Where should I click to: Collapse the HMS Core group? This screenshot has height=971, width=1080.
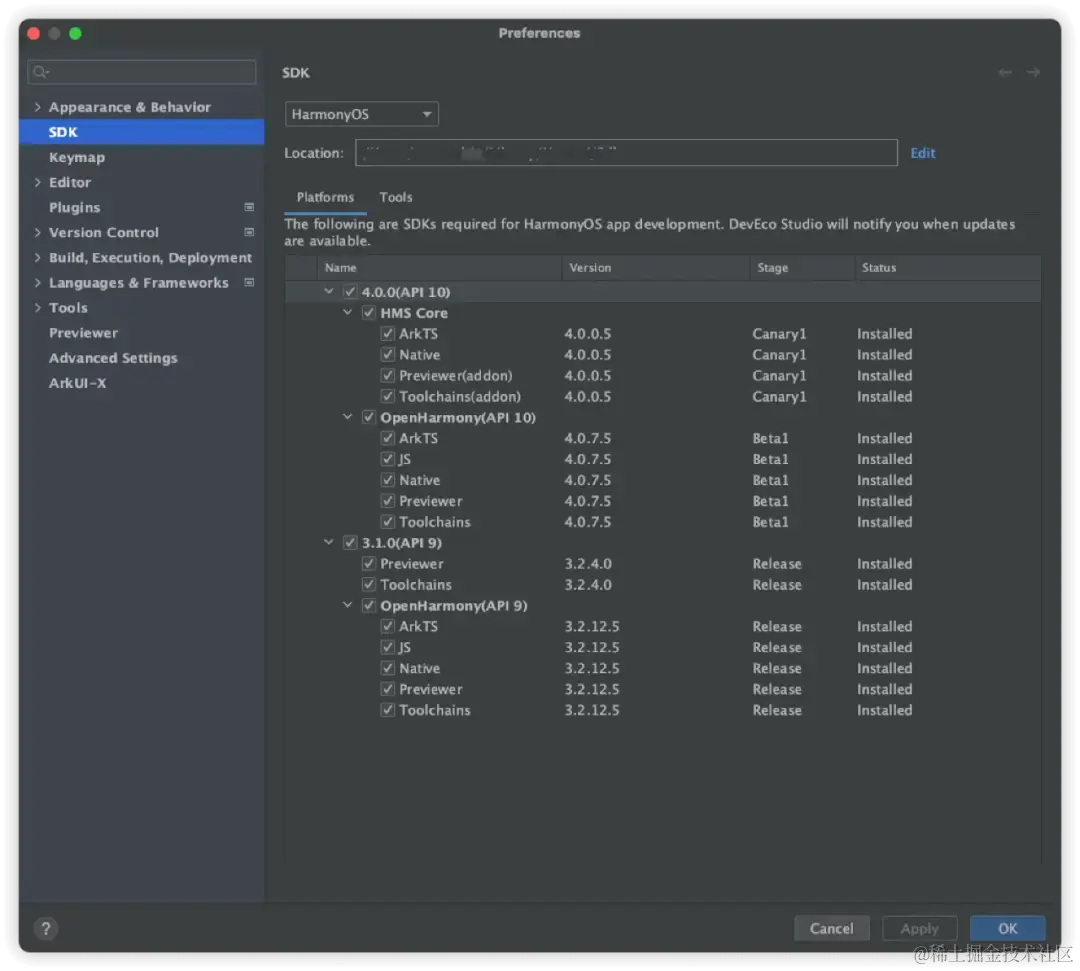pos(348,313)
